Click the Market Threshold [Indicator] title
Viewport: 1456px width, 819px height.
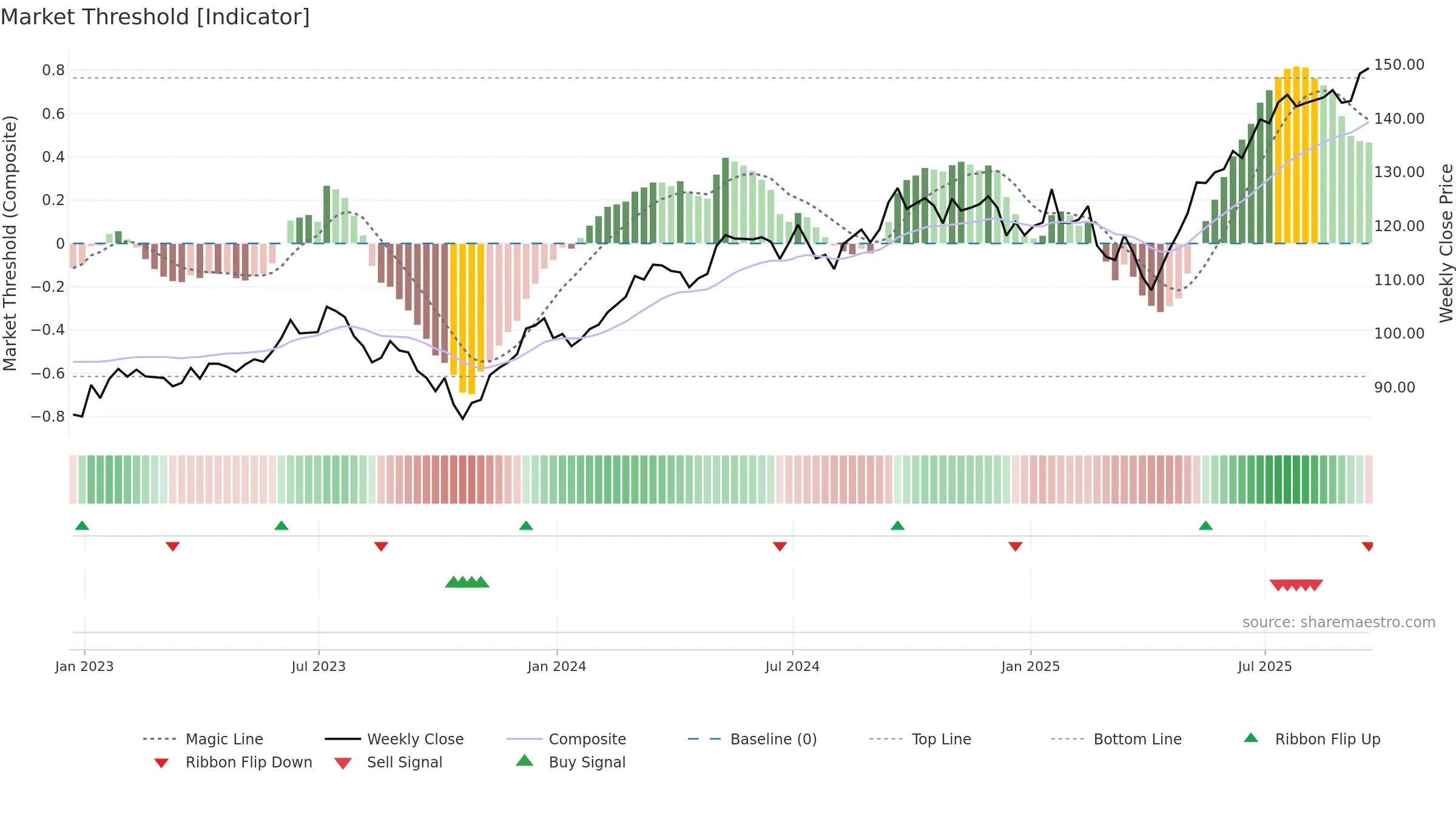[x=155, y=17]
